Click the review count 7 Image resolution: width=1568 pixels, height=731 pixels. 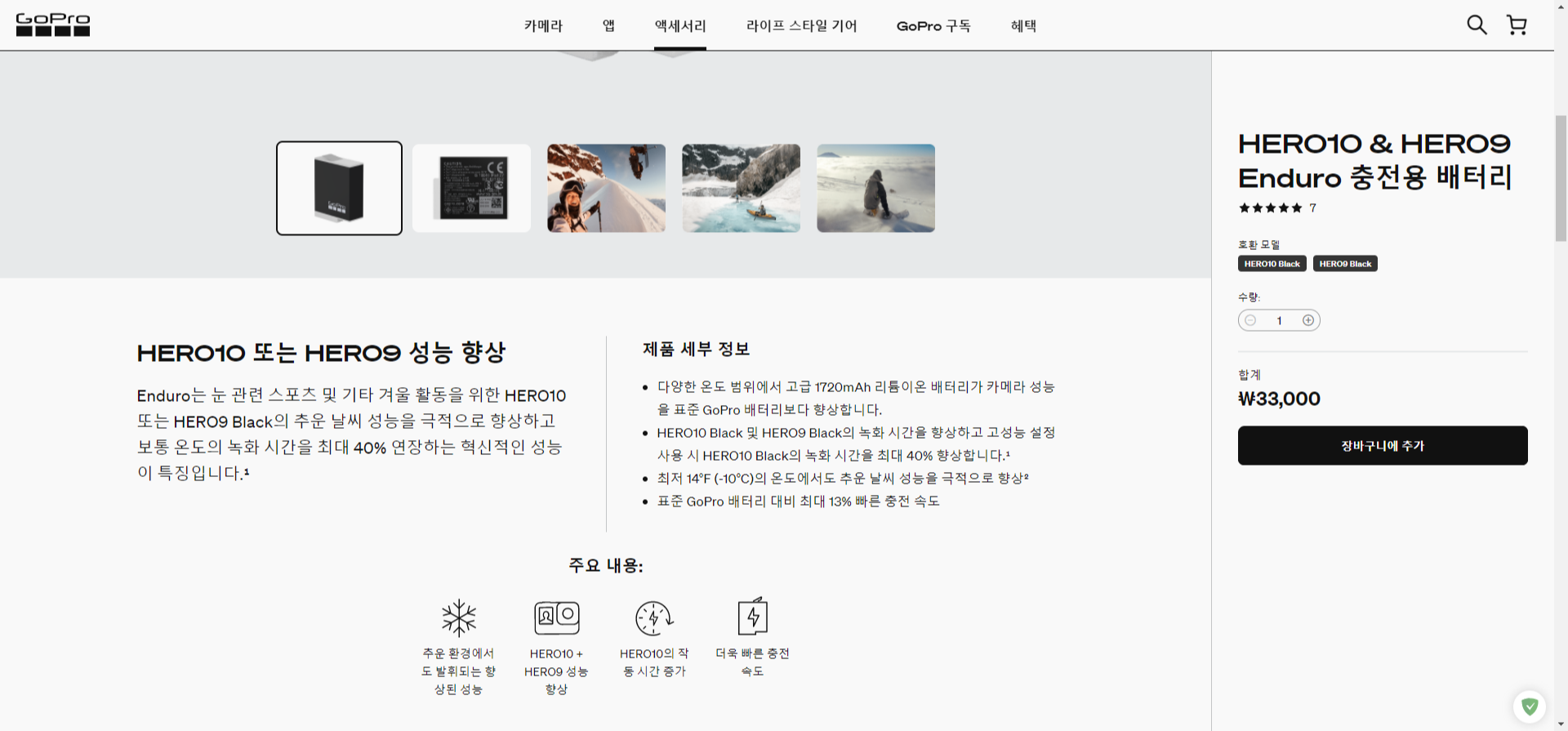click(x=1312, y=208)
